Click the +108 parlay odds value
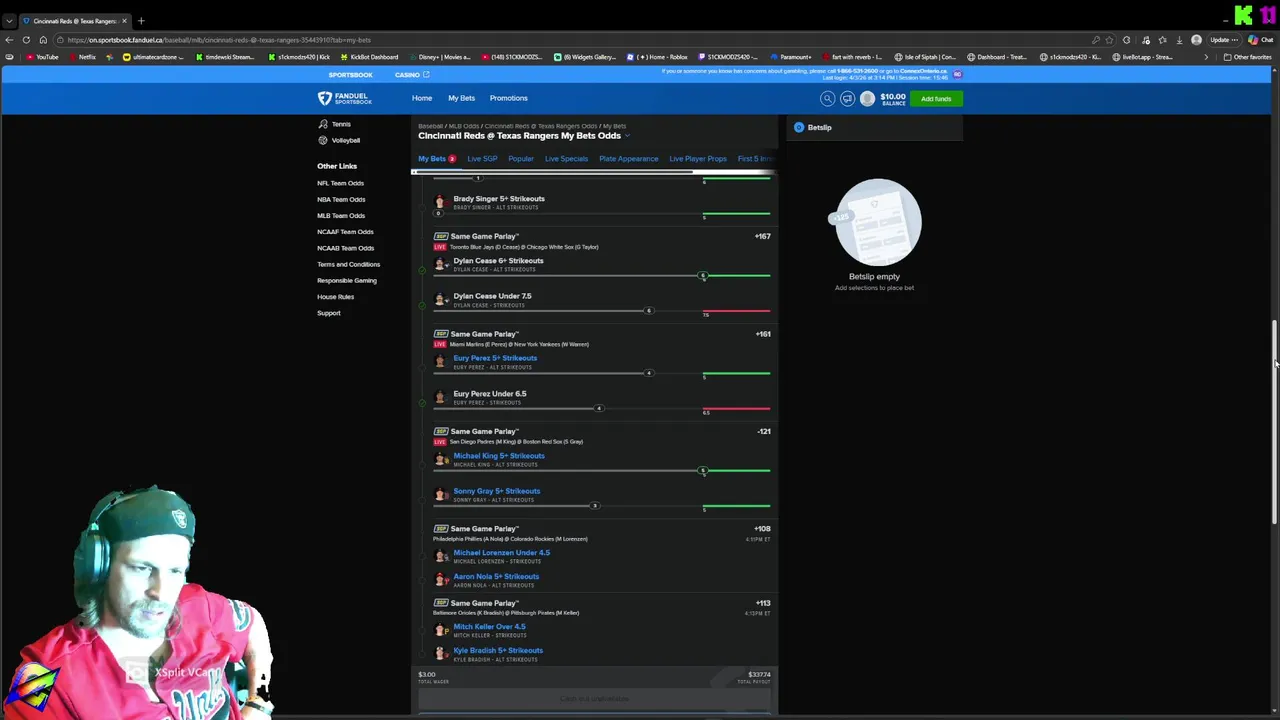 click(x=762, y=529)
